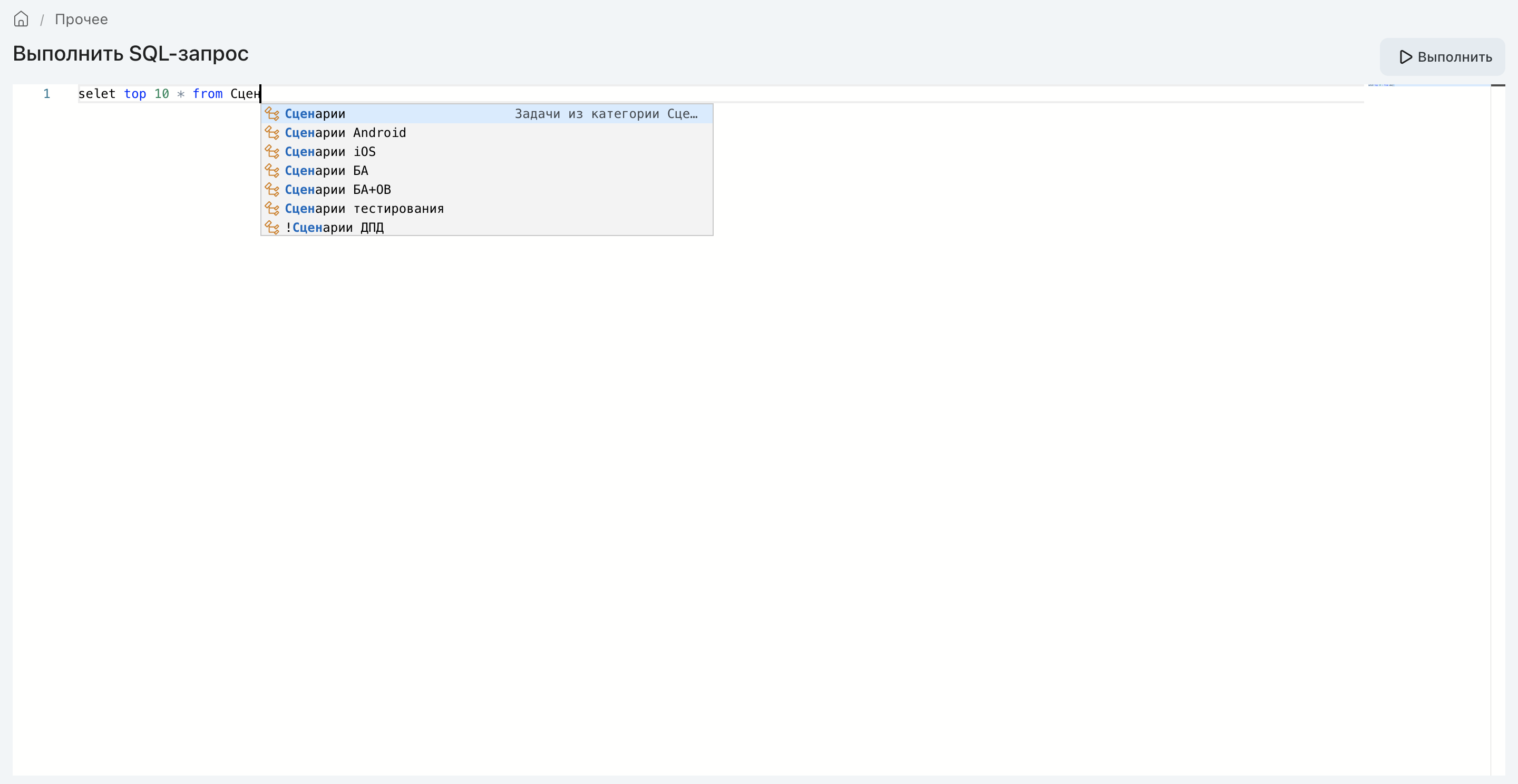Viewport: 1518px width, 784px height.
Task: Place cursor on the 'selet' word
Action: pos(96,94)
